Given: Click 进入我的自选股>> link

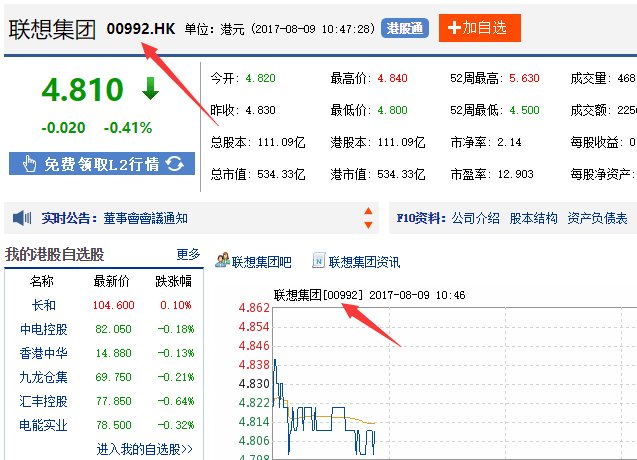Looking at the screenshot, I should [145, 449].
